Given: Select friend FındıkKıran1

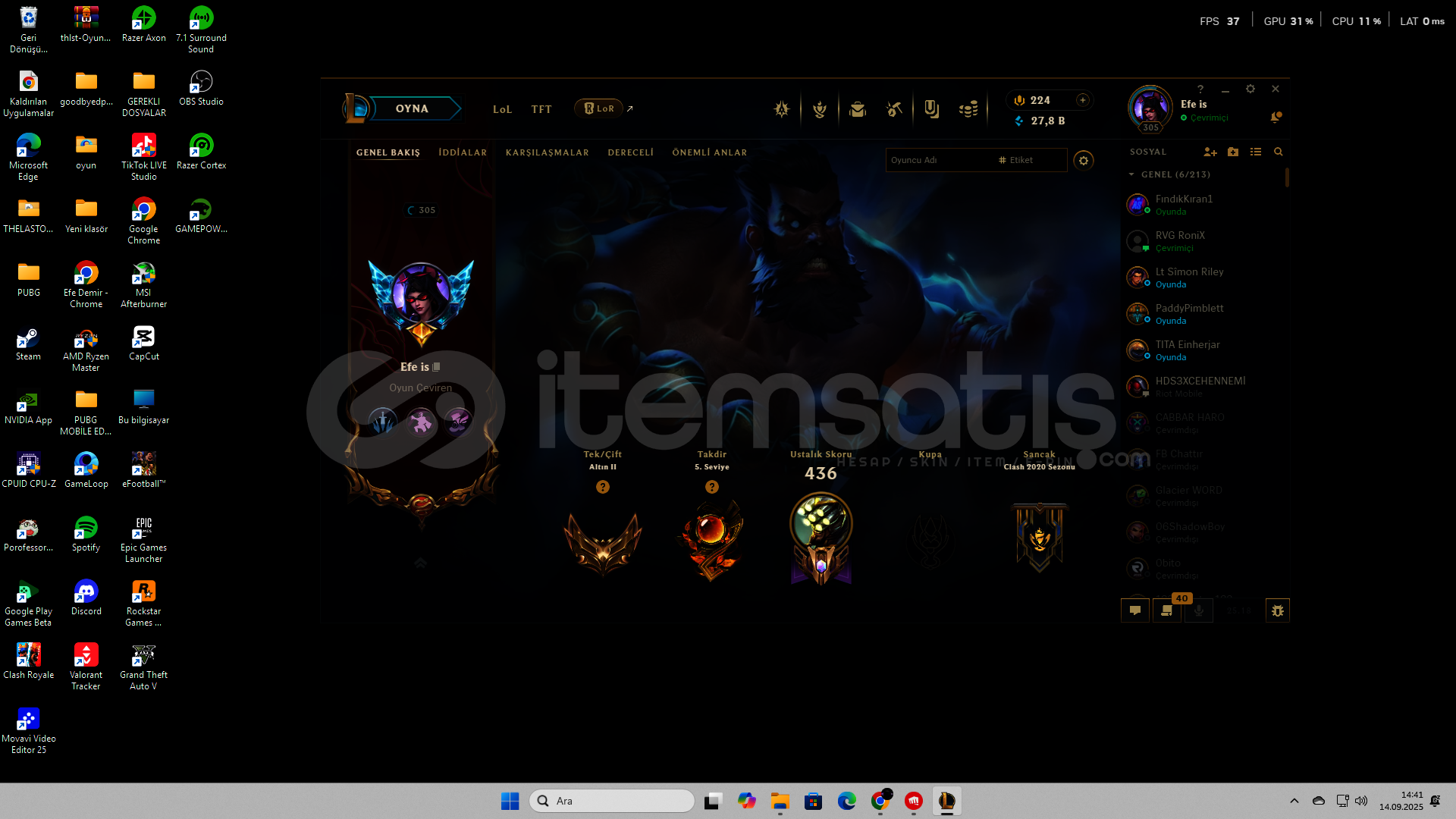Looking at the screenshot, I should pos(1204,205).
